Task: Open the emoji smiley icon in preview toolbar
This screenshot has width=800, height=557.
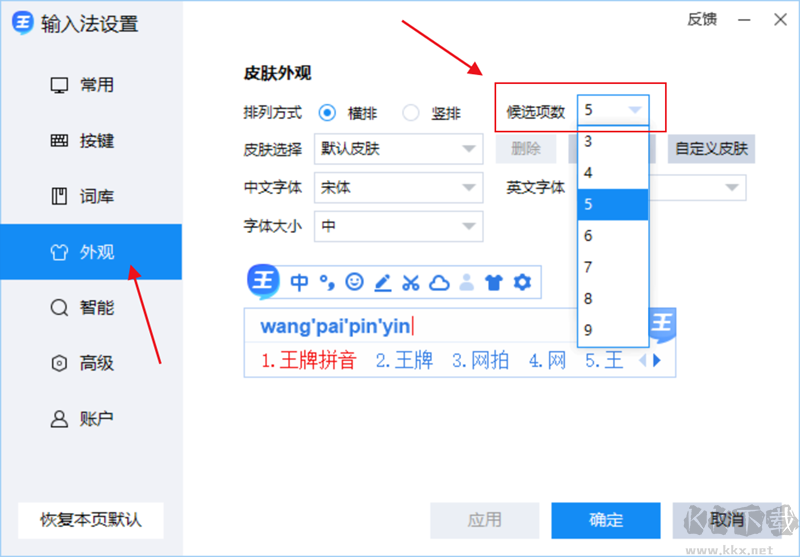Action: tap(355, 282)
